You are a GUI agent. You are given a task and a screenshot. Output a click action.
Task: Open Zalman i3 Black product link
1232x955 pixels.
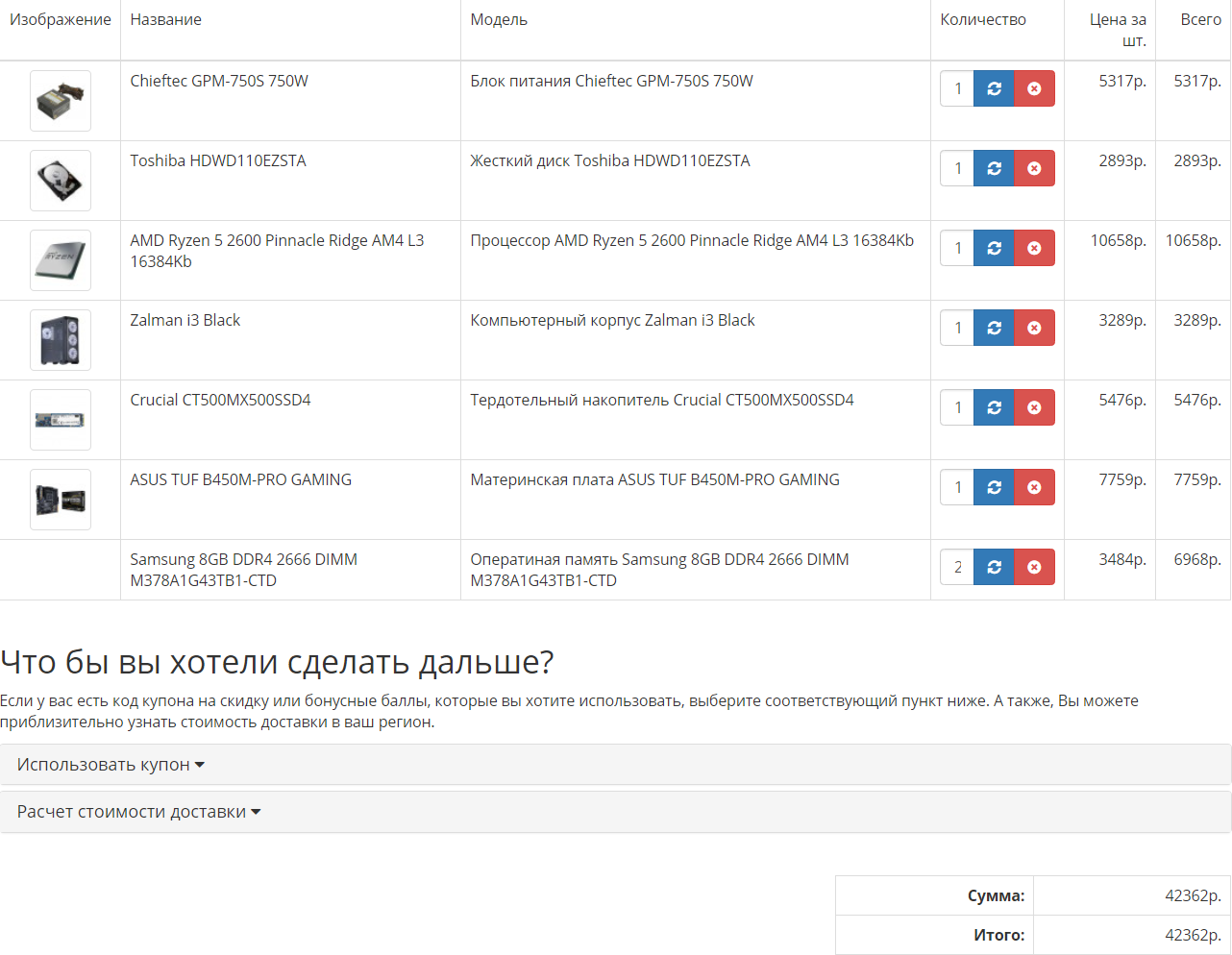(x=185, y=320)
